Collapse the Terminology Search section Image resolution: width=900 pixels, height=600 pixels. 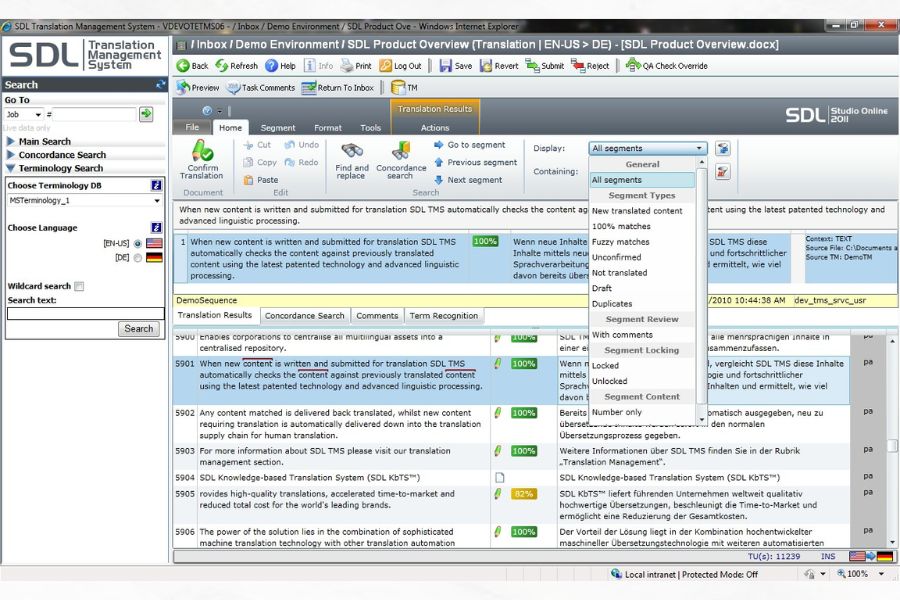(55, 168)
